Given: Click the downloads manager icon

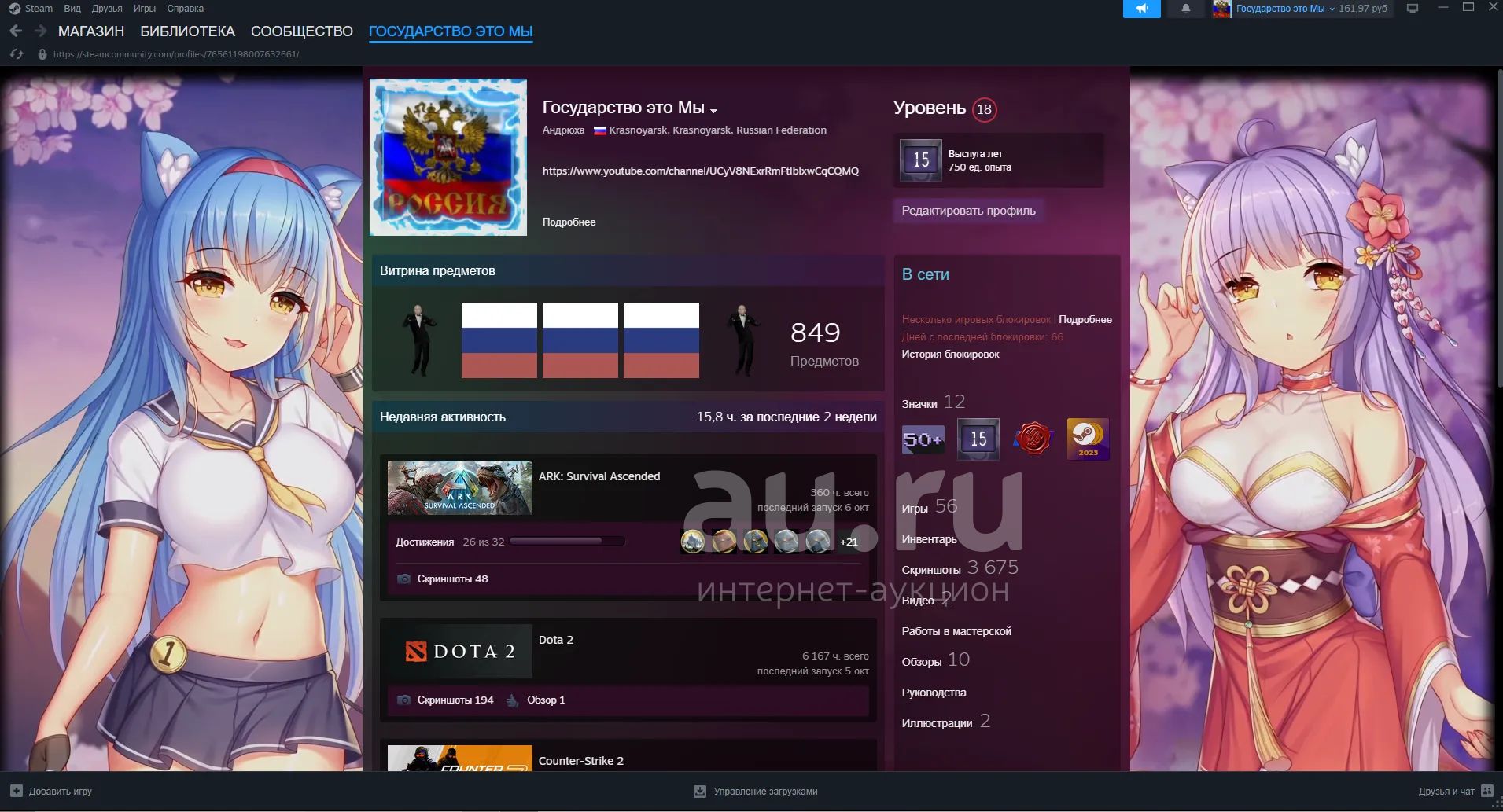Looking at the screenshot, I should coord(700,791).
